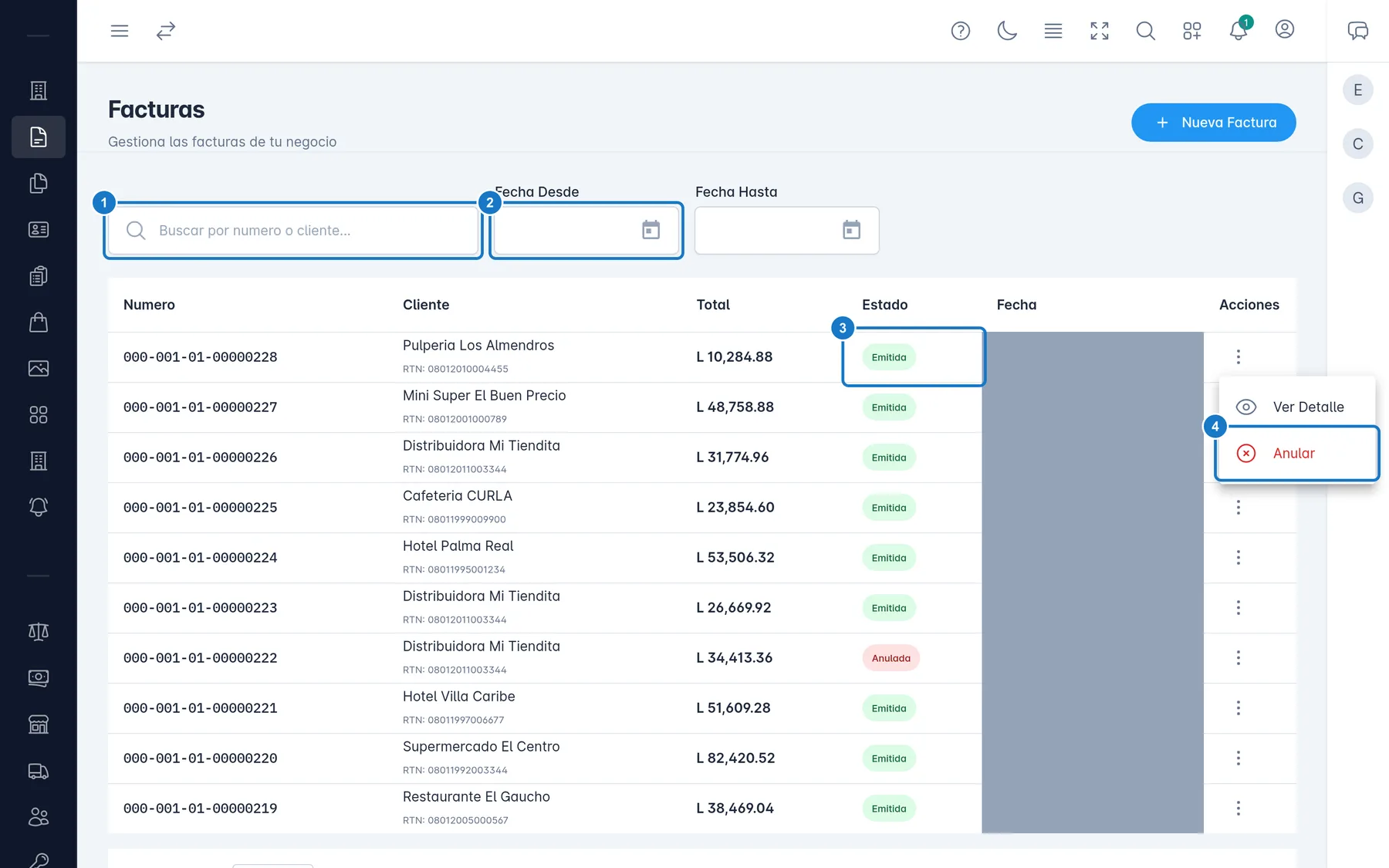
Task: Open the notifications bell icon
Action: pos(1238,31)
